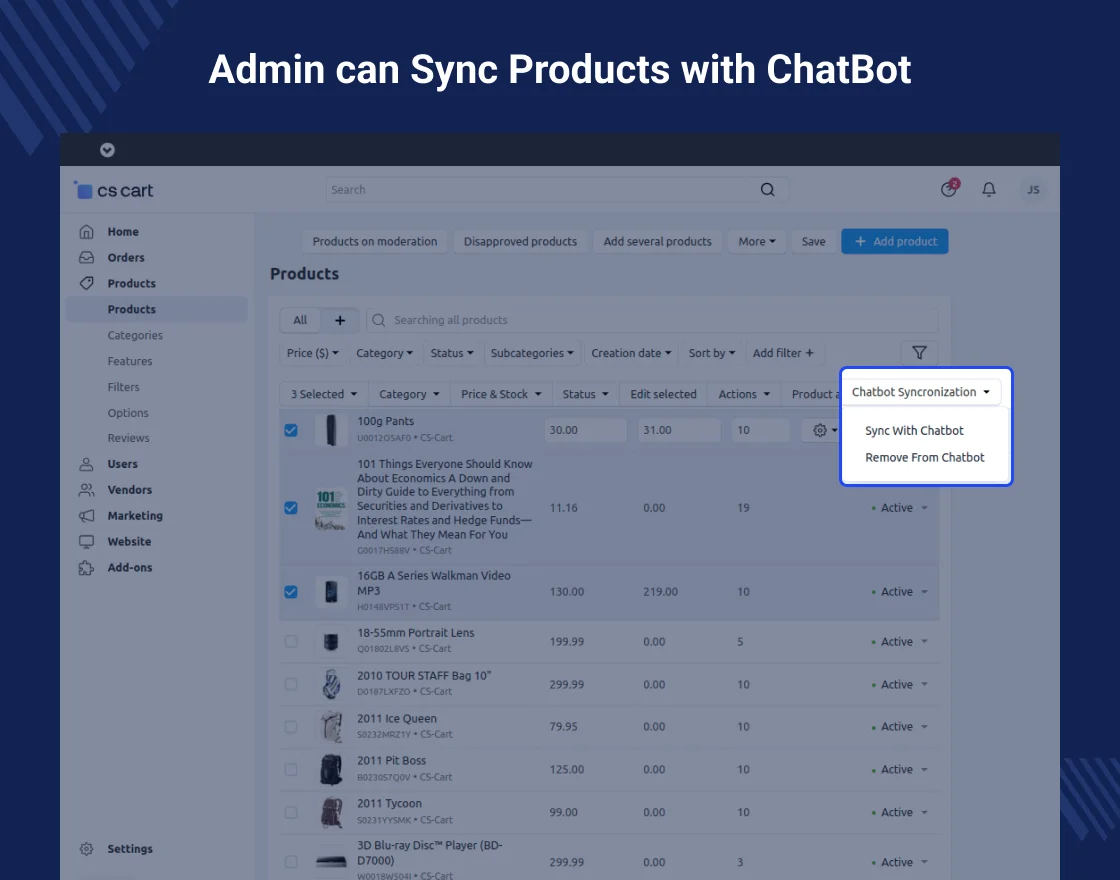Click the notifications bell icon

989,190
